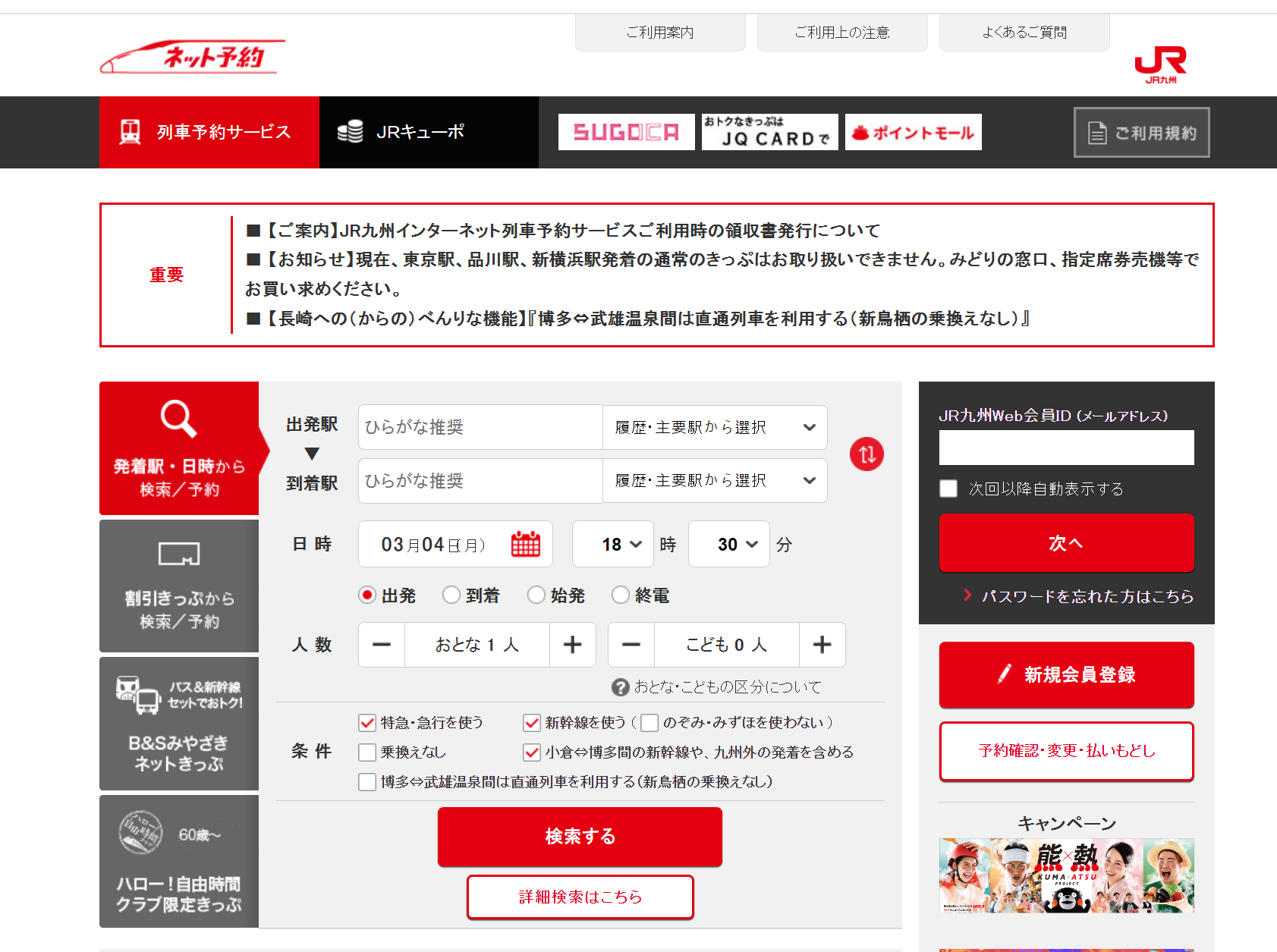Click the 到着駅 input field

[480, 481]
